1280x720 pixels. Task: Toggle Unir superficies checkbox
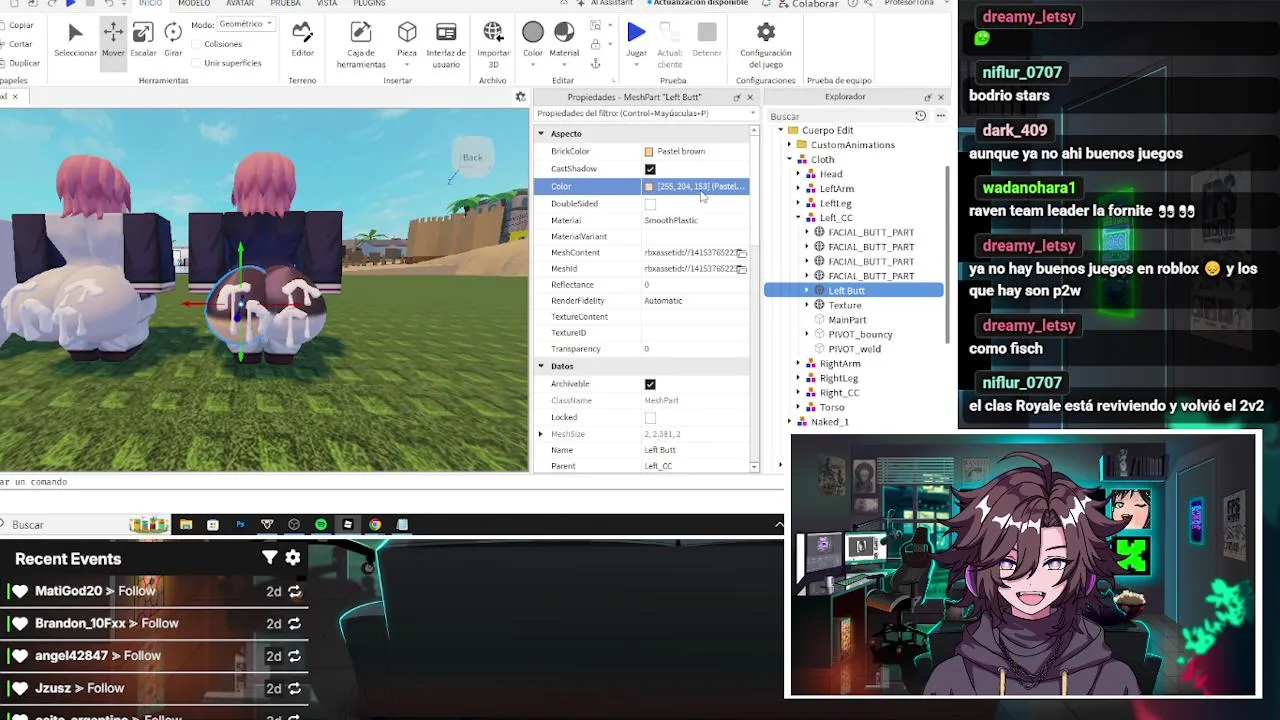[195, 63]
